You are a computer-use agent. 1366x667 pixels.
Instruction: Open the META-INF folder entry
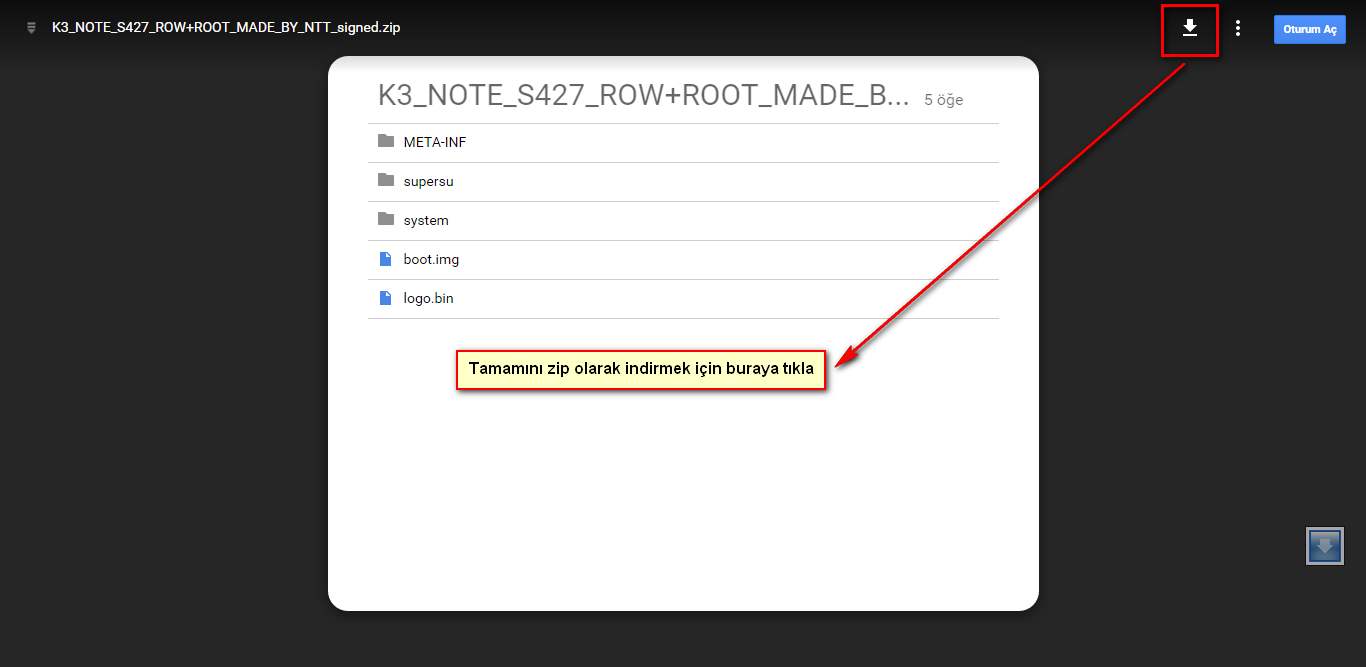[435, 142]
